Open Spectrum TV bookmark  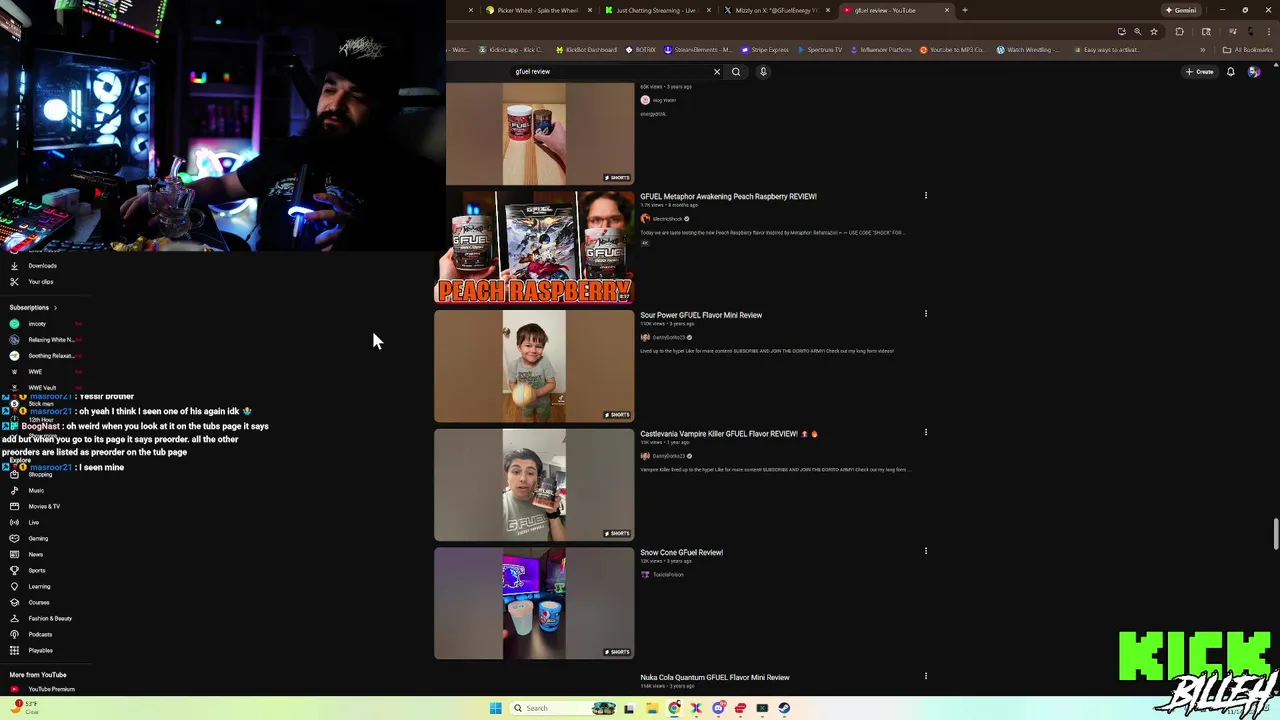(x=820, y=50)
